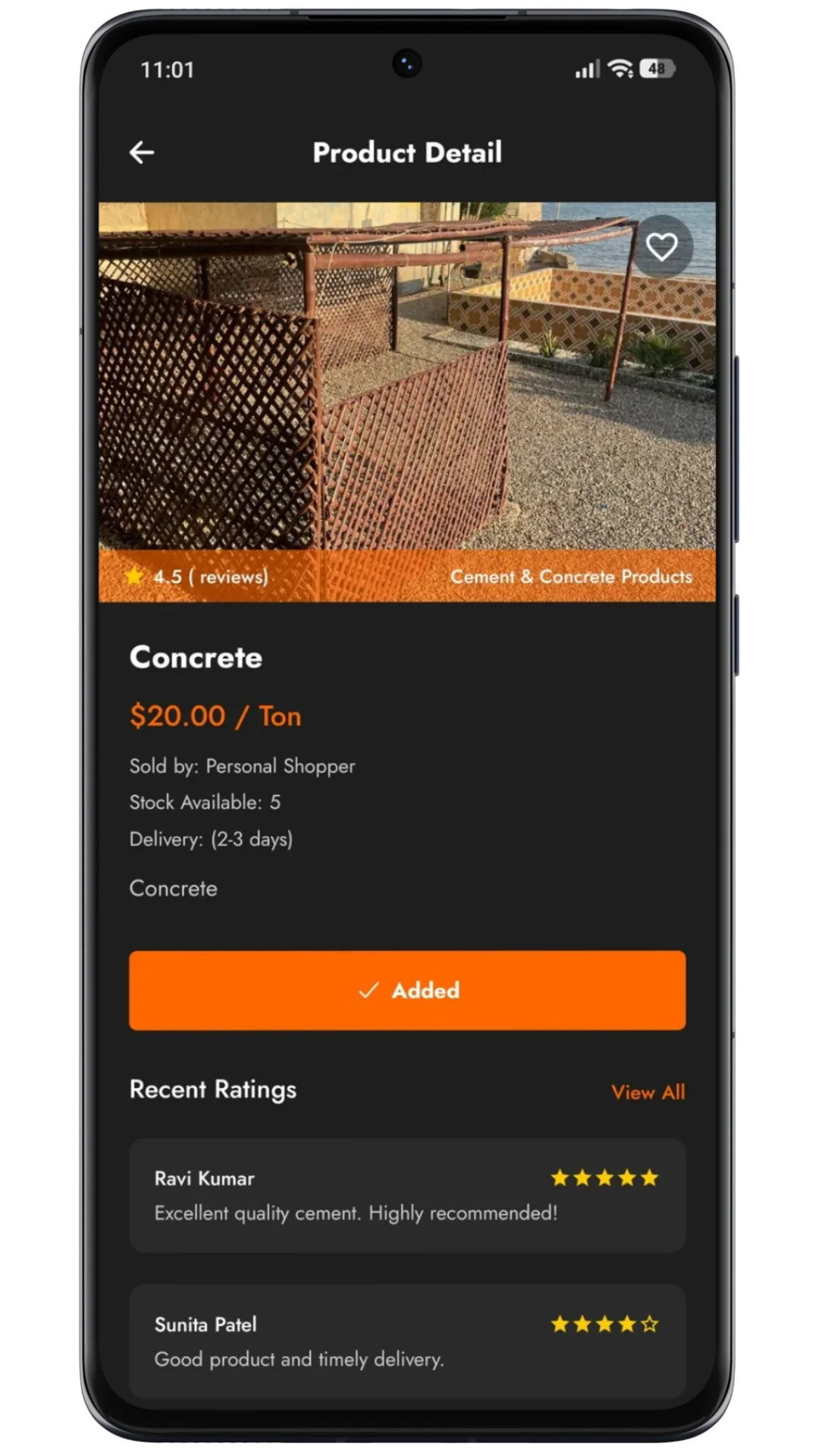Tap the Product Detail header title
Screen dimensions: 819x1456
(x=407, y=152)
